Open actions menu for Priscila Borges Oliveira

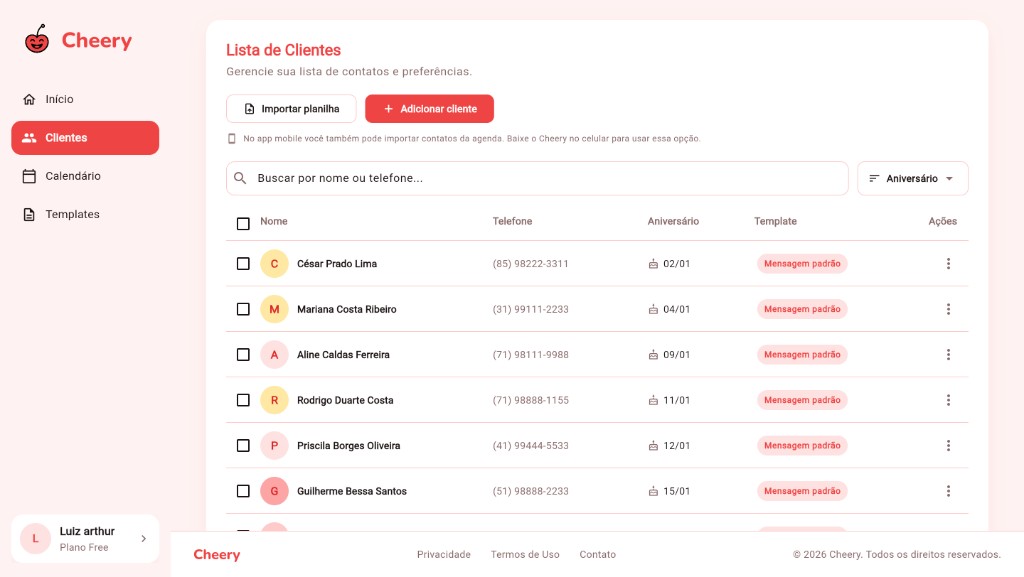click(x=948, y=446)
